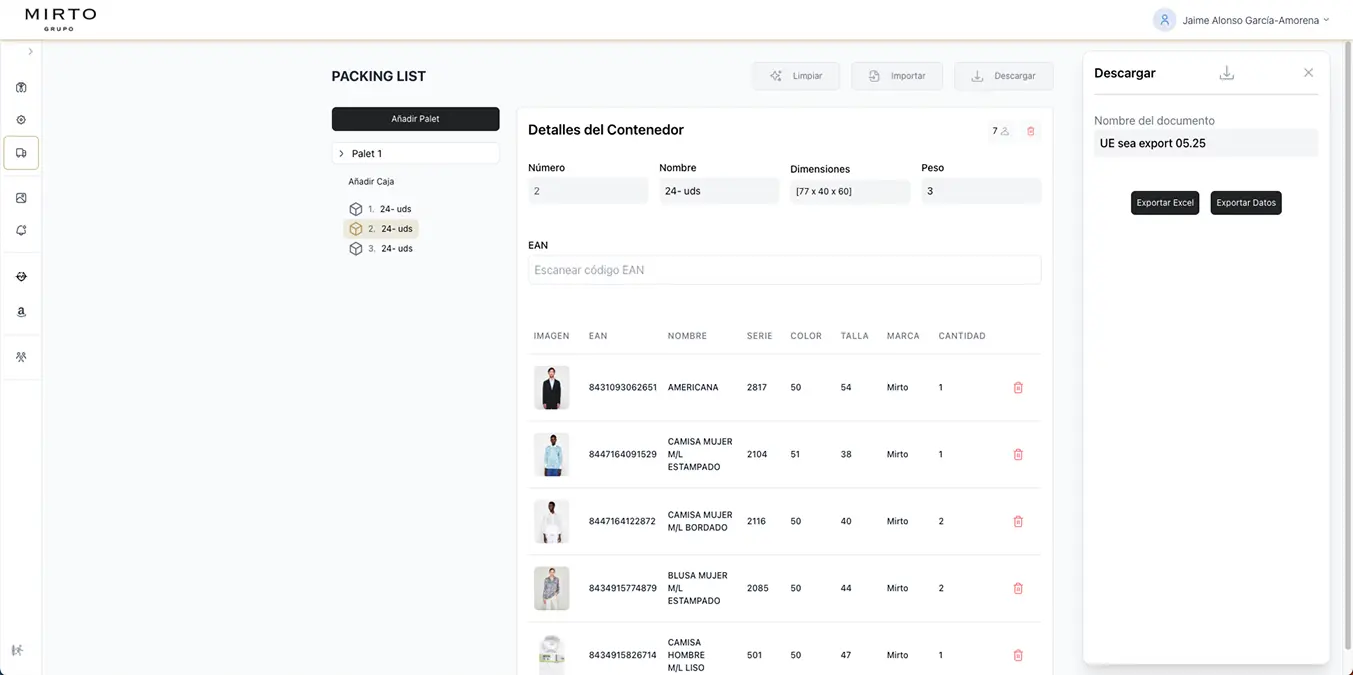Image resolution: width=1353 pixels, height=675 pixels.
Task: Select box 3. 24- uds
Action: 381,249
